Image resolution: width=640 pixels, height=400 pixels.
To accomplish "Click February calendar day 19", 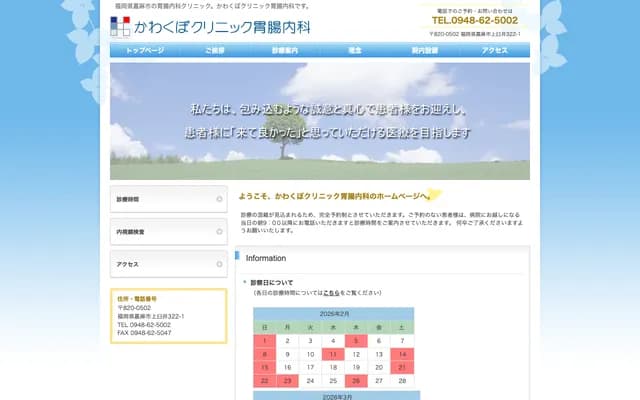I will (356, 367).
